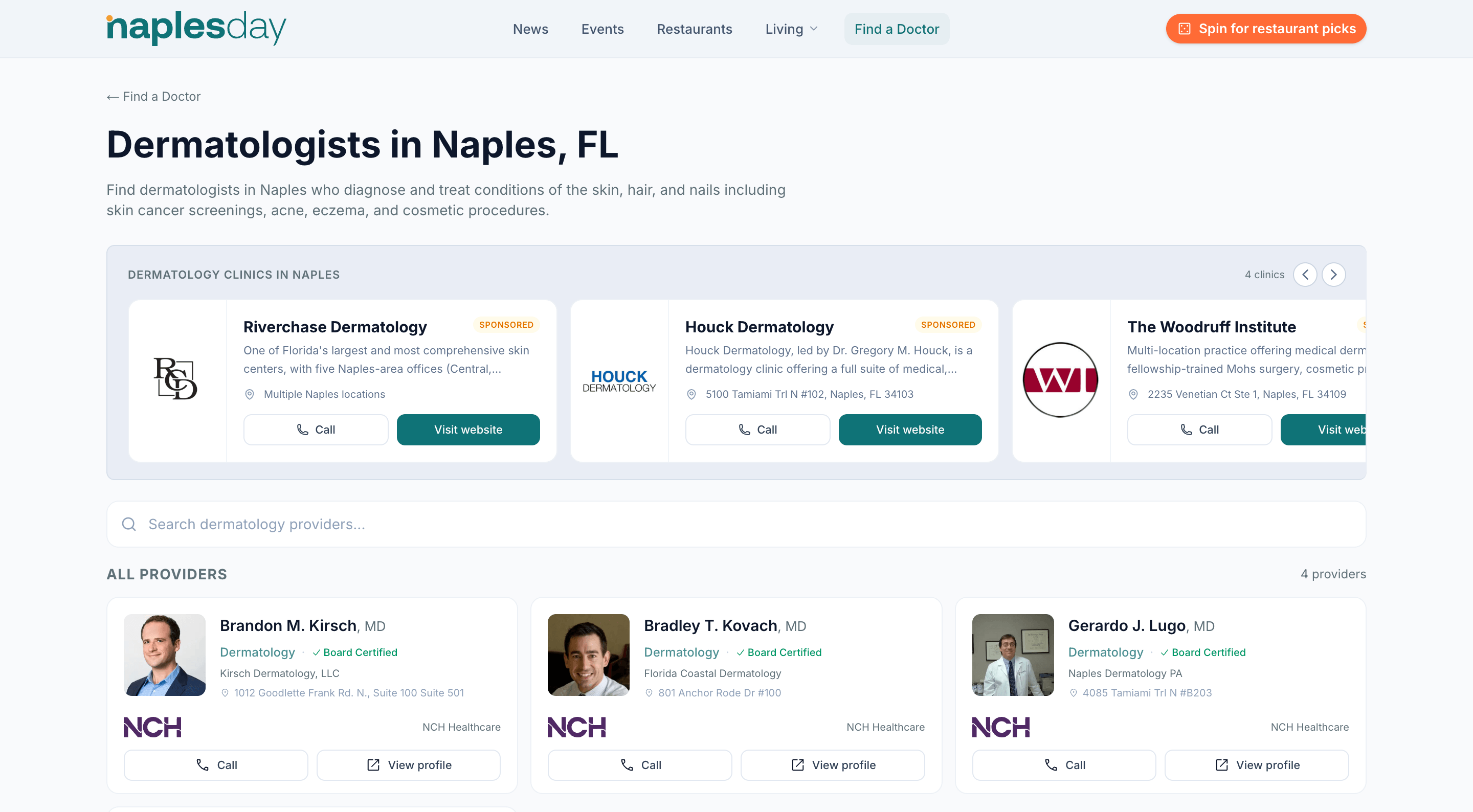The width and height of the screenshot is (1473, 812).
Task: Click Board Certified badge for Kovach
Action: pos(779,652)
